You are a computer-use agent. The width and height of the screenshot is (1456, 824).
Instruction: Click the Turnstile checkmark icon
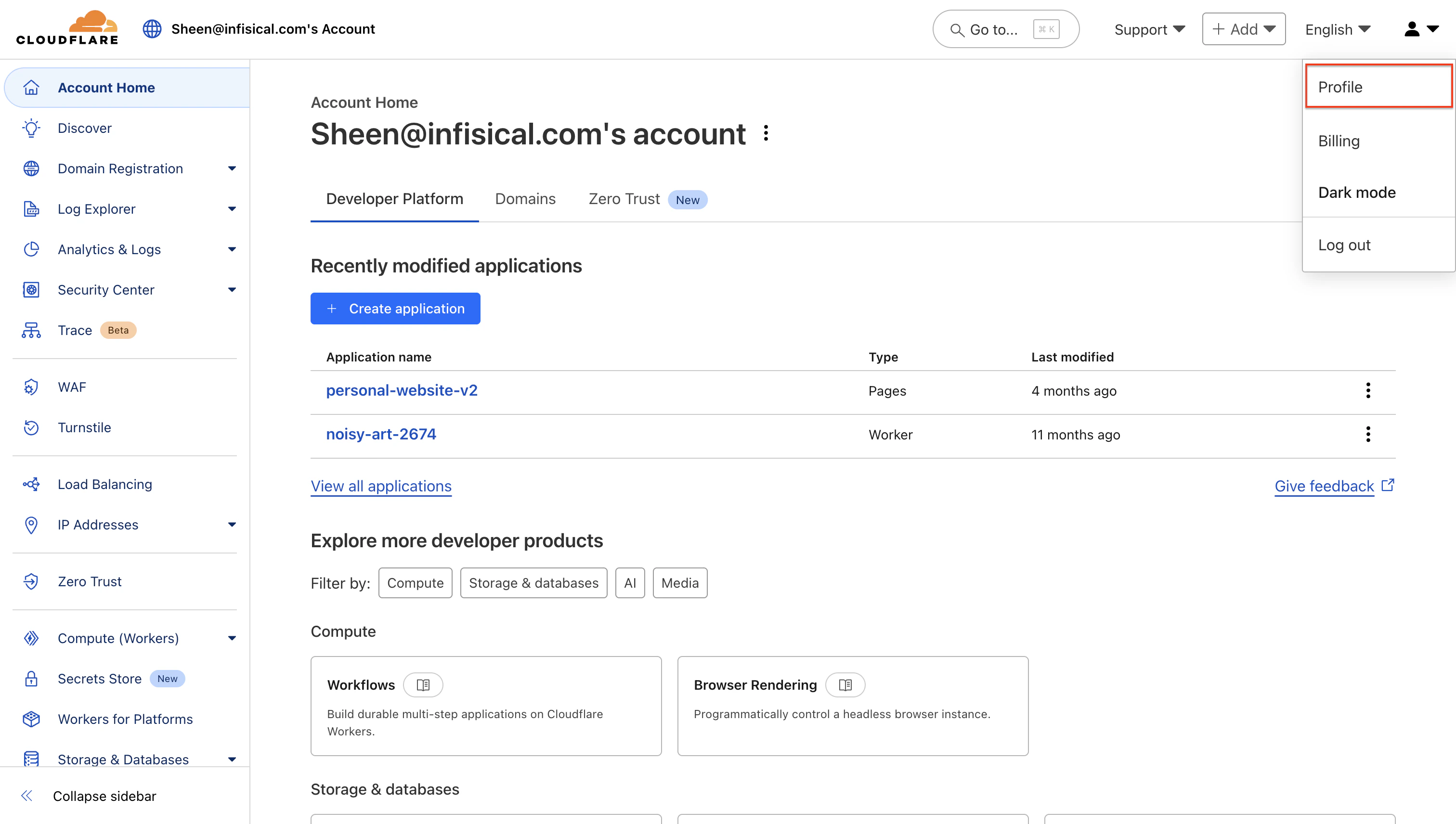31,428
